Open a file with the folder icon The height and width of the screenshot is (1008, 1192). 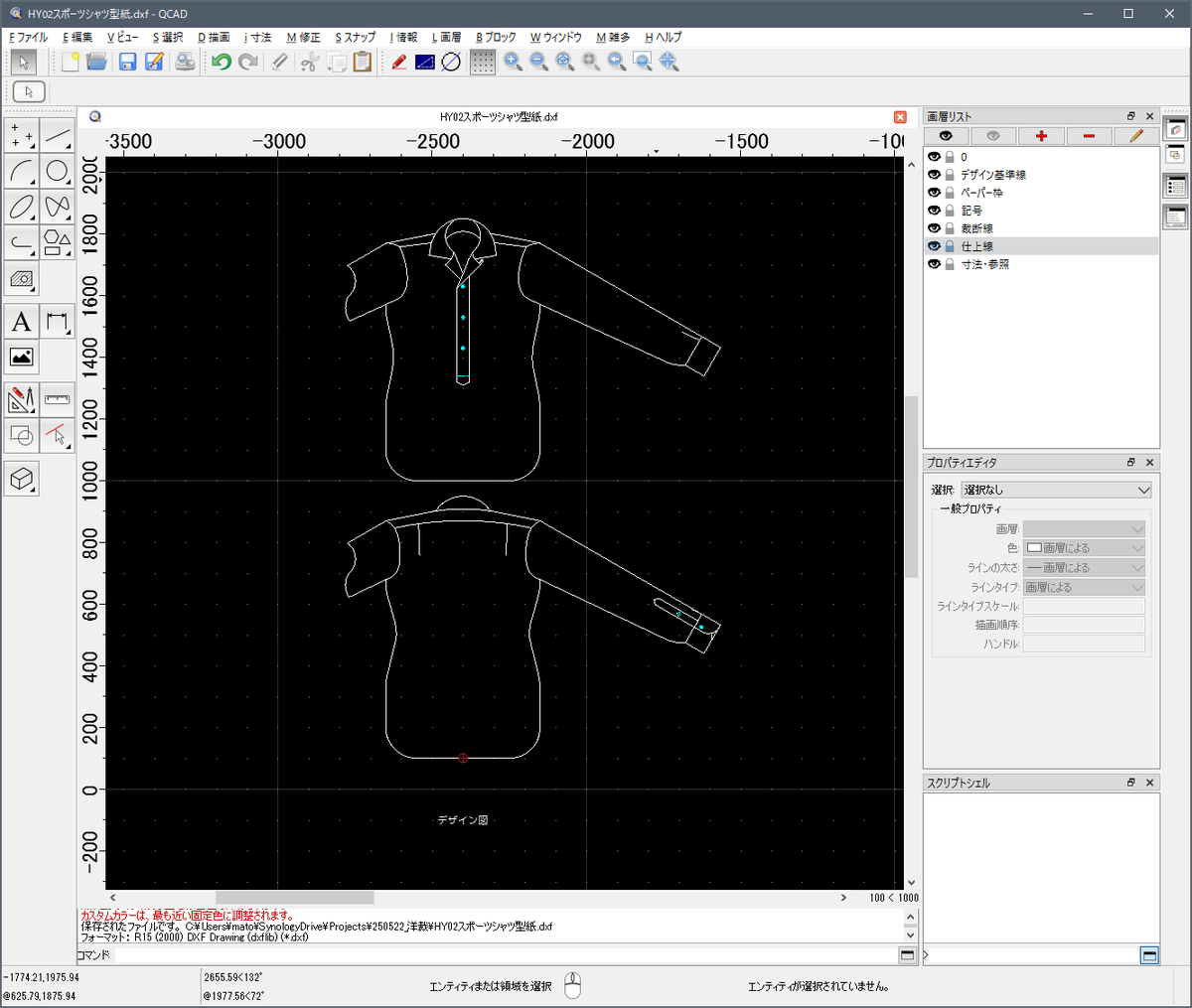(x=96, y=62)
